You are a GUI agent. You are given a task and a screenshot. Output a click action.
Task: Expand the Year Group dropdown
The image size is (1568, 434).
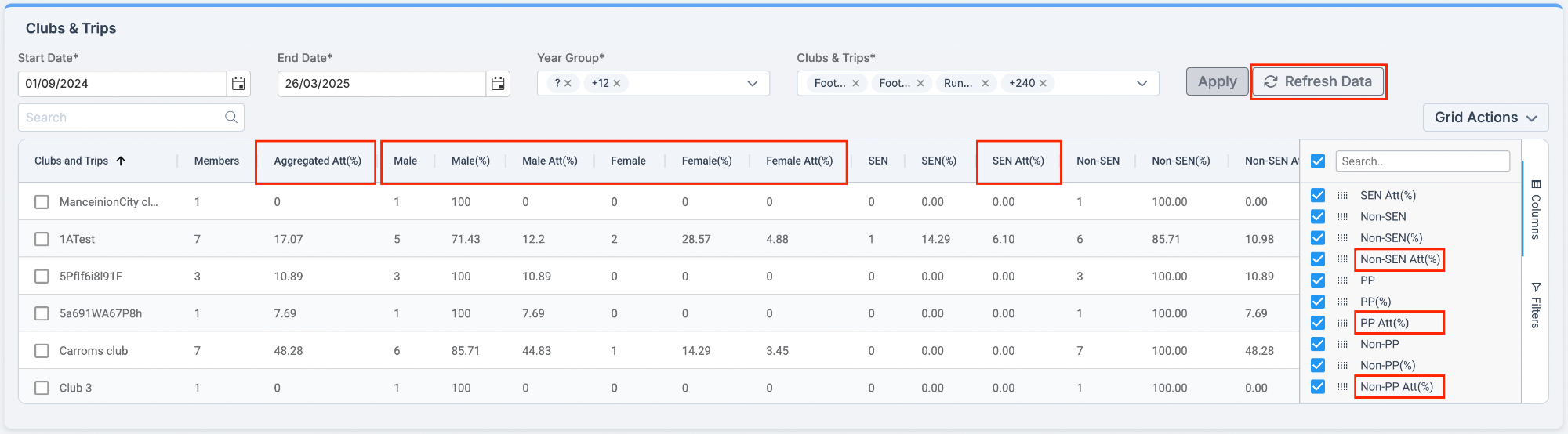point(752,83)
